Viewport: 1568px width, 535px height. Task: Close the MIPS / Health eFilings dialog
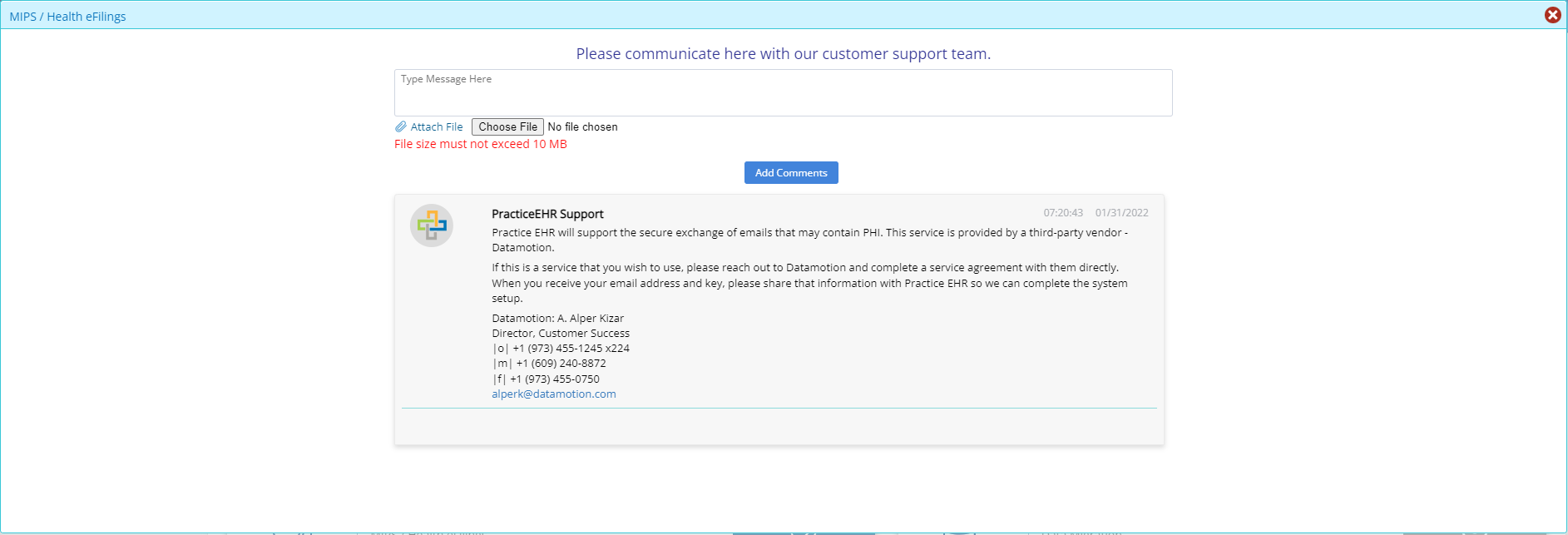click(x=1552, y=15)
